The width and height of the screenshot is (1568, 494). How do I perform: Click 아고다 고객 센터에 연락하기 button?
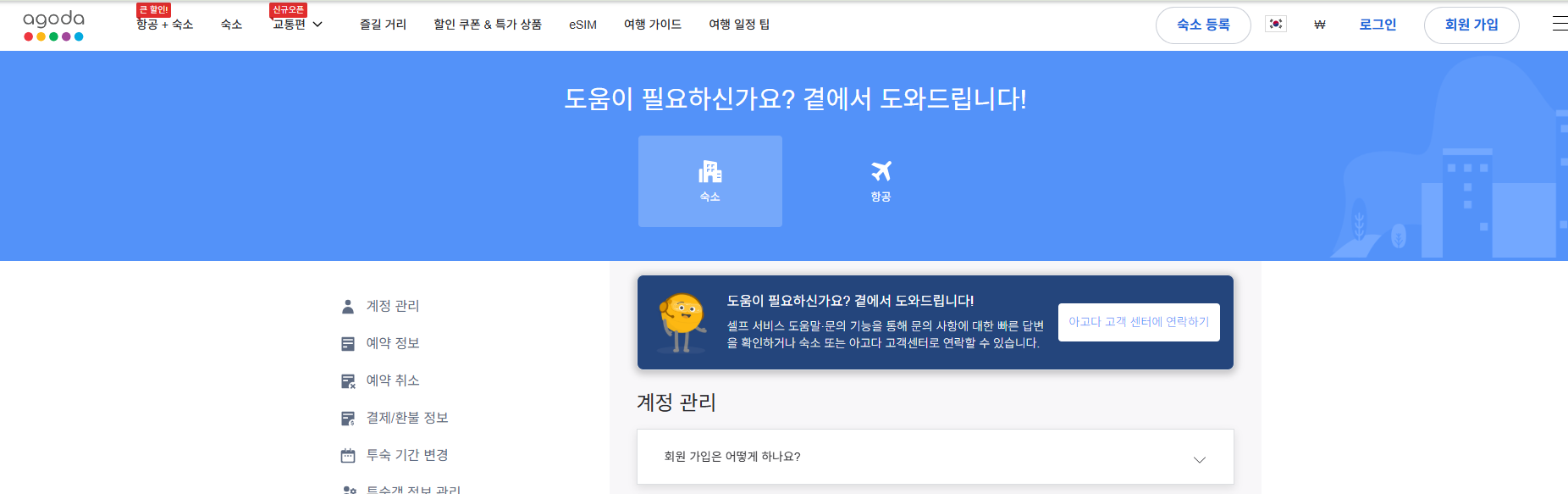1139,322
